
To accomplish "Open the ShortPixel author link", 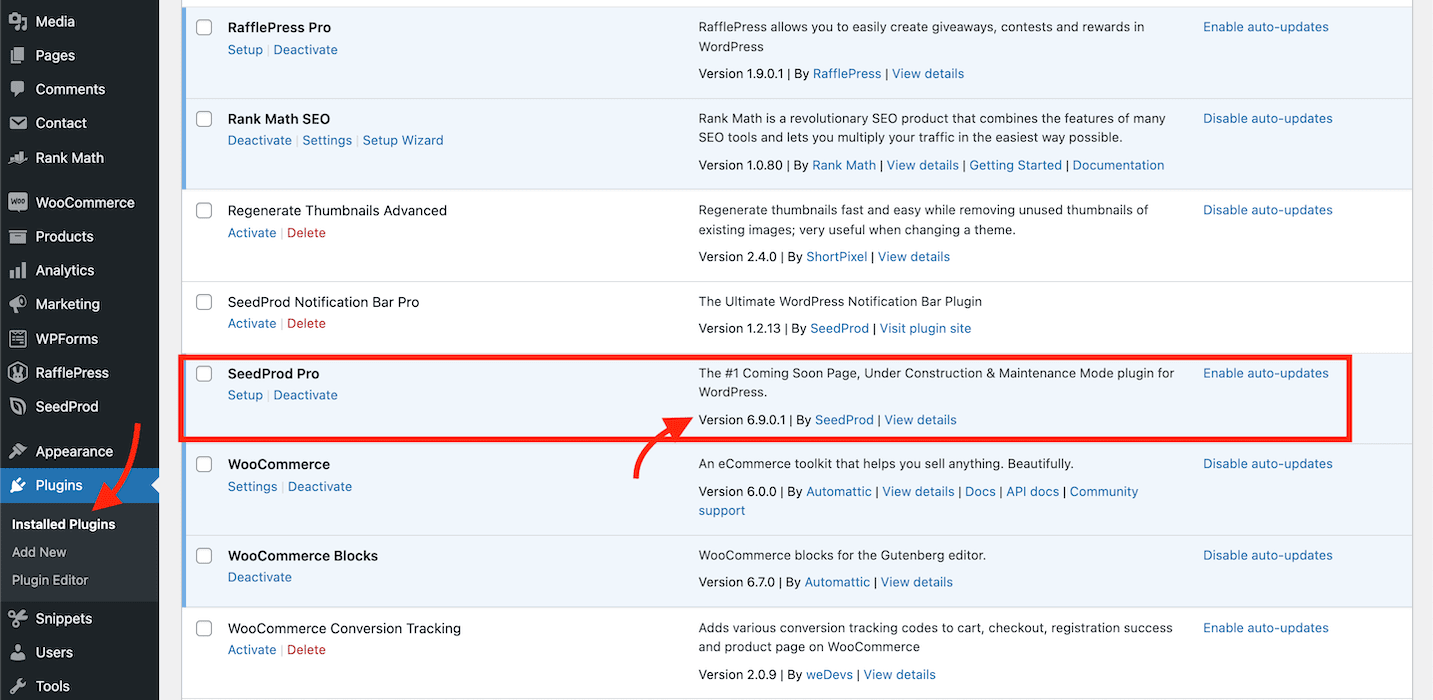I will point(837,257).
